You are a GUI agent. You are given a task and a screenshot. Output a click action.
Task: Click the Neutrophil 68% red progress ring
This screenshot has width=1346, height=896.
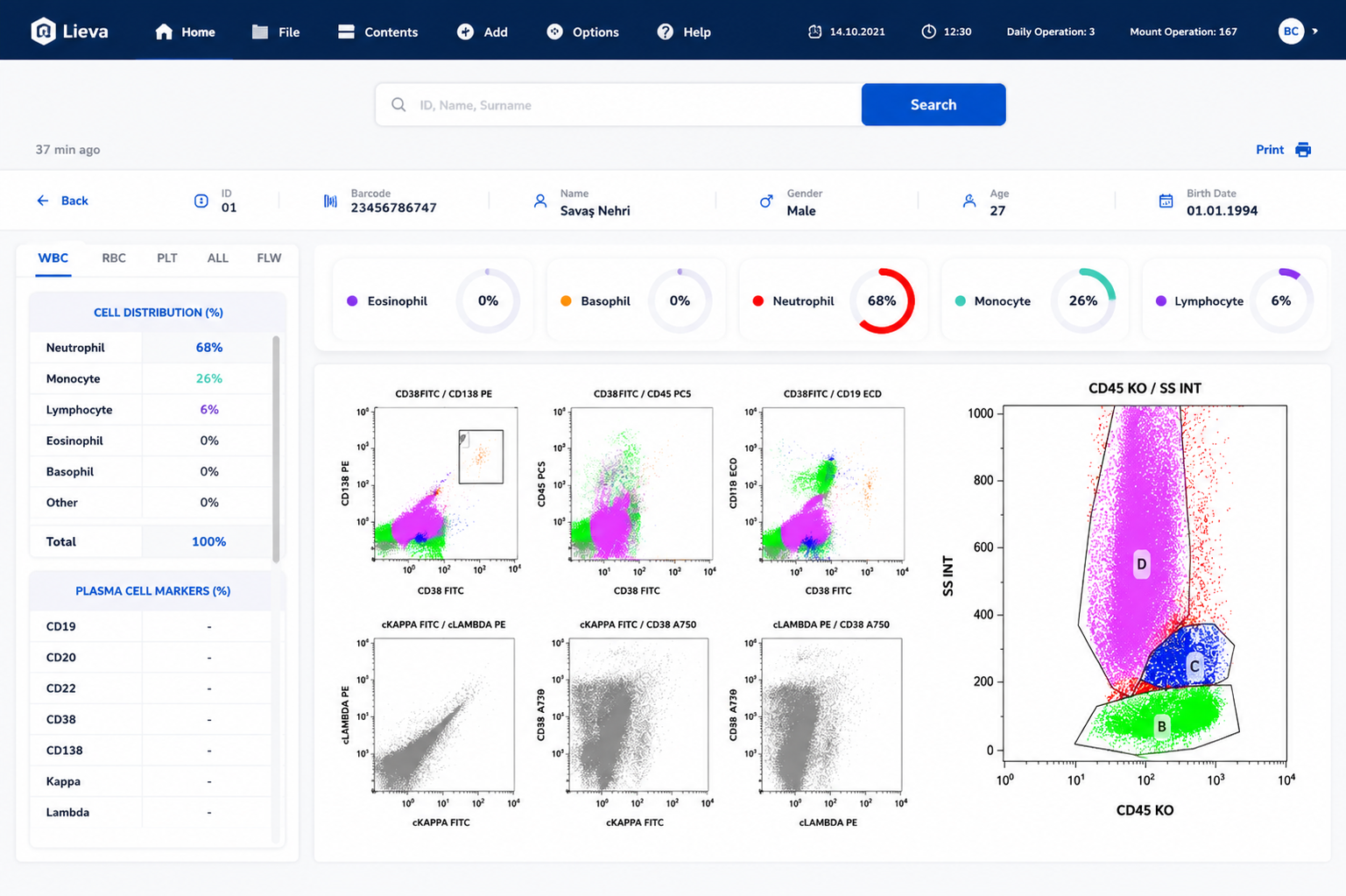click(882, 300)
